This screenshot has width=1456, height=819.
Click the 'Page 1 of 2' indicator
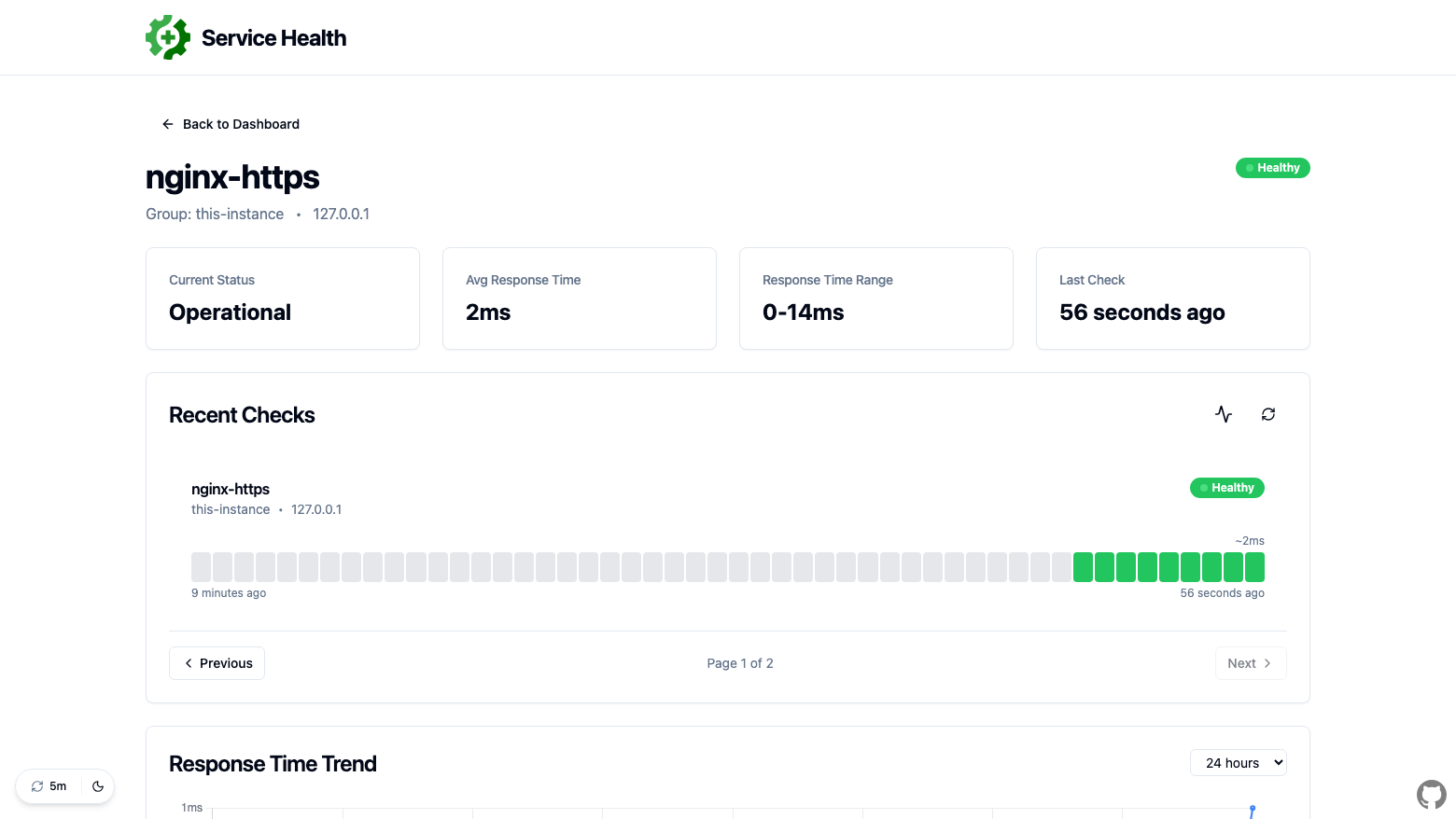coord(740,663)
